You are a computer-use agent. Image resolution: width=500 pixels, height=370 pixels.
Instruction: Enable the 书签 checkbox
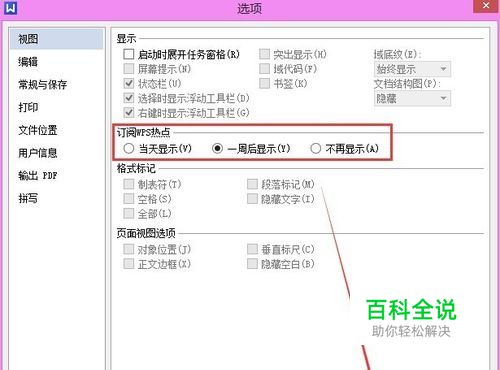[264, 83]
